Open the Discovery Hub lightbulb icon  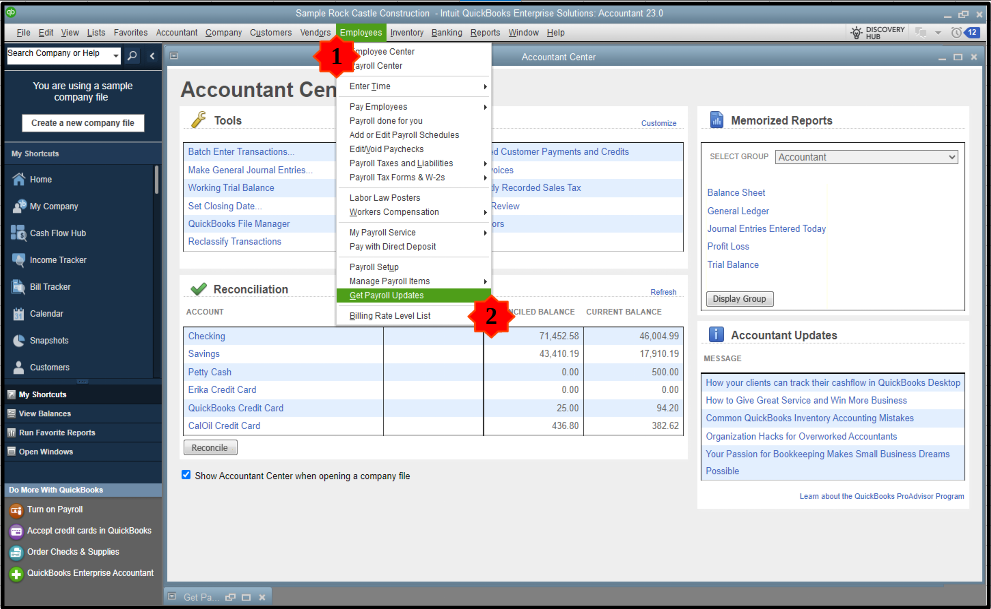[856, 32]
